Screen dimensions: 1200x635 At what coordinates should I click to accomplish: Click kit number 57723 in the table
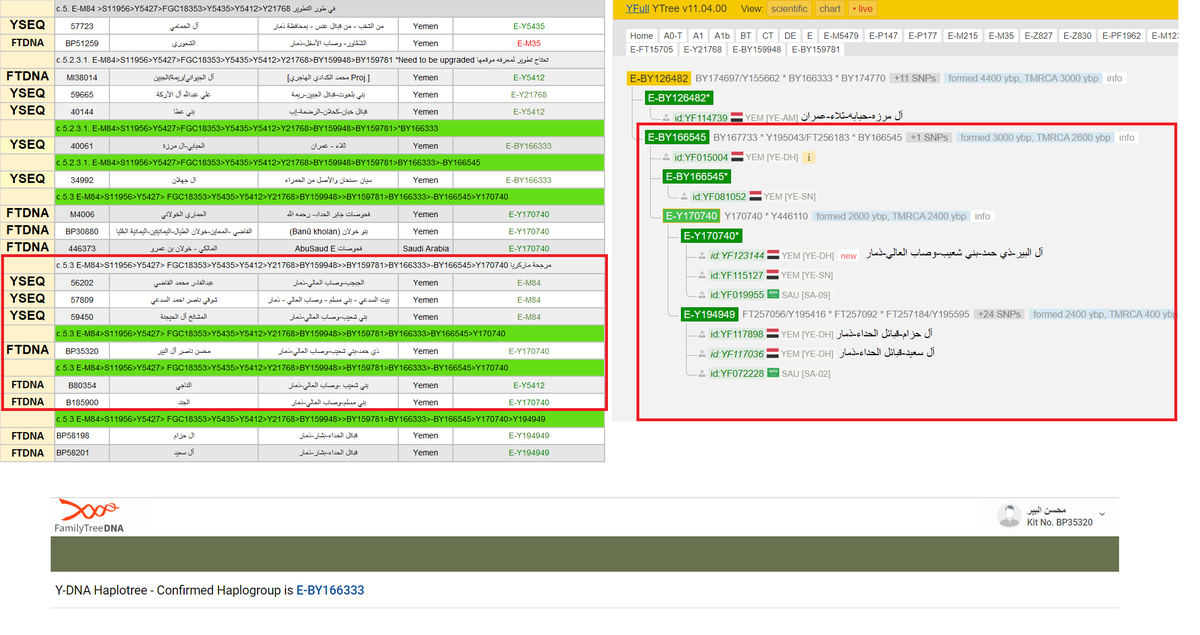click(x=82, y=26)
